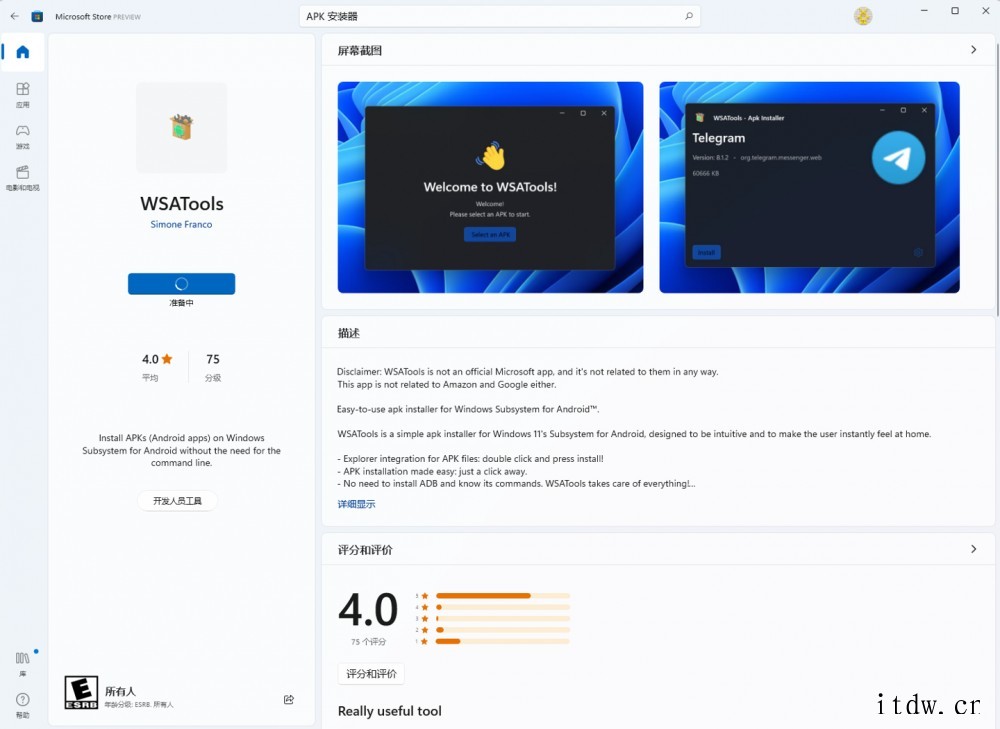
Task: Click the 5-star rating bar
Action: (x=503, y=596)
